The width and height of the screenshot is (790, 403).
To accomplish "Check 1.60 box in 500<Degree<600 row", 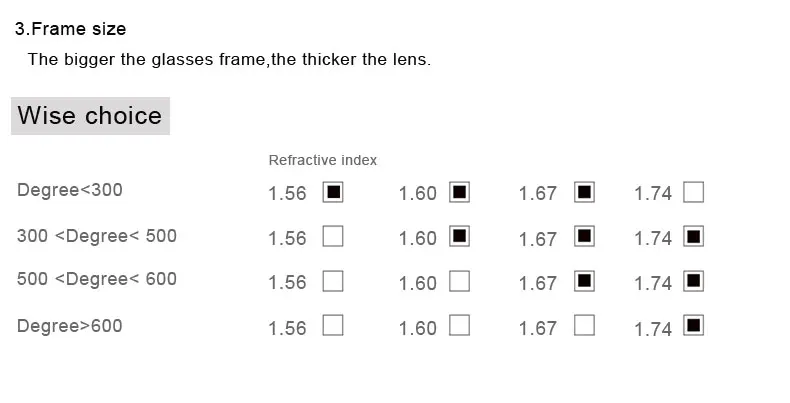I will (459, 281).
